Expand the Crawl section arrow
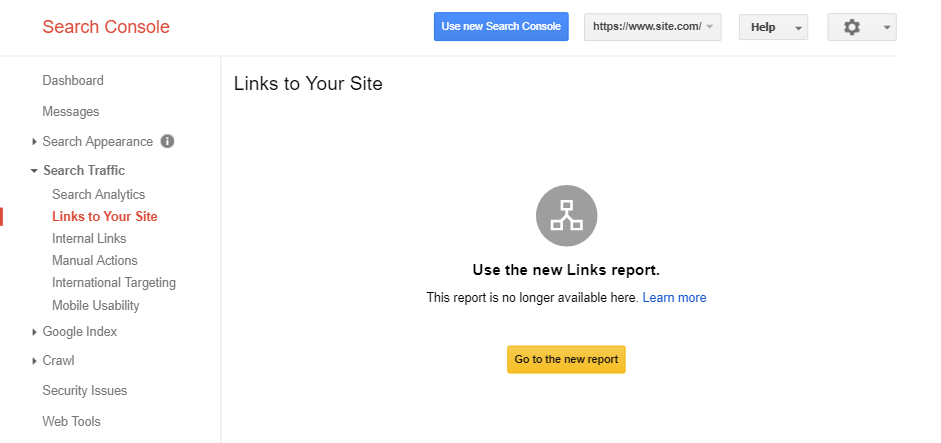This screenshot has width=941, height=443. pyautogui.click(x=34, y=361)
